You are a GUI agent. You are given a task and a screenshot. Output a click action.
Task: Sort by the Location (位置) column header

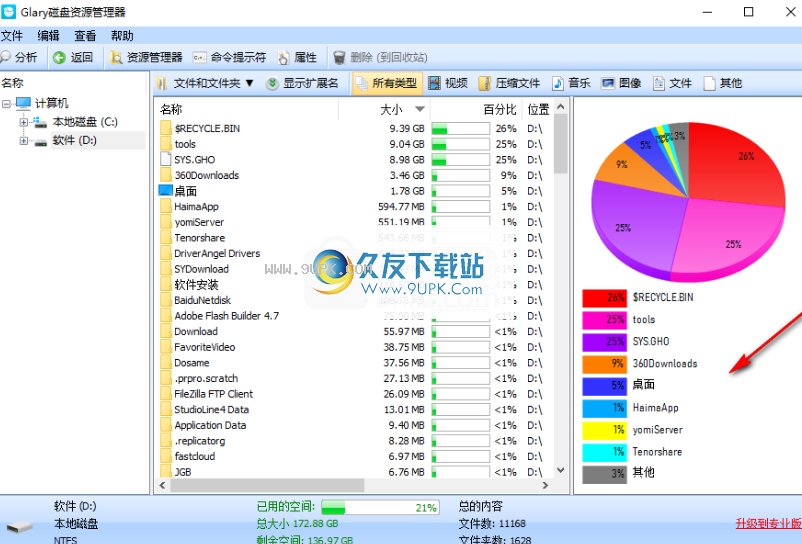(538, 109)
